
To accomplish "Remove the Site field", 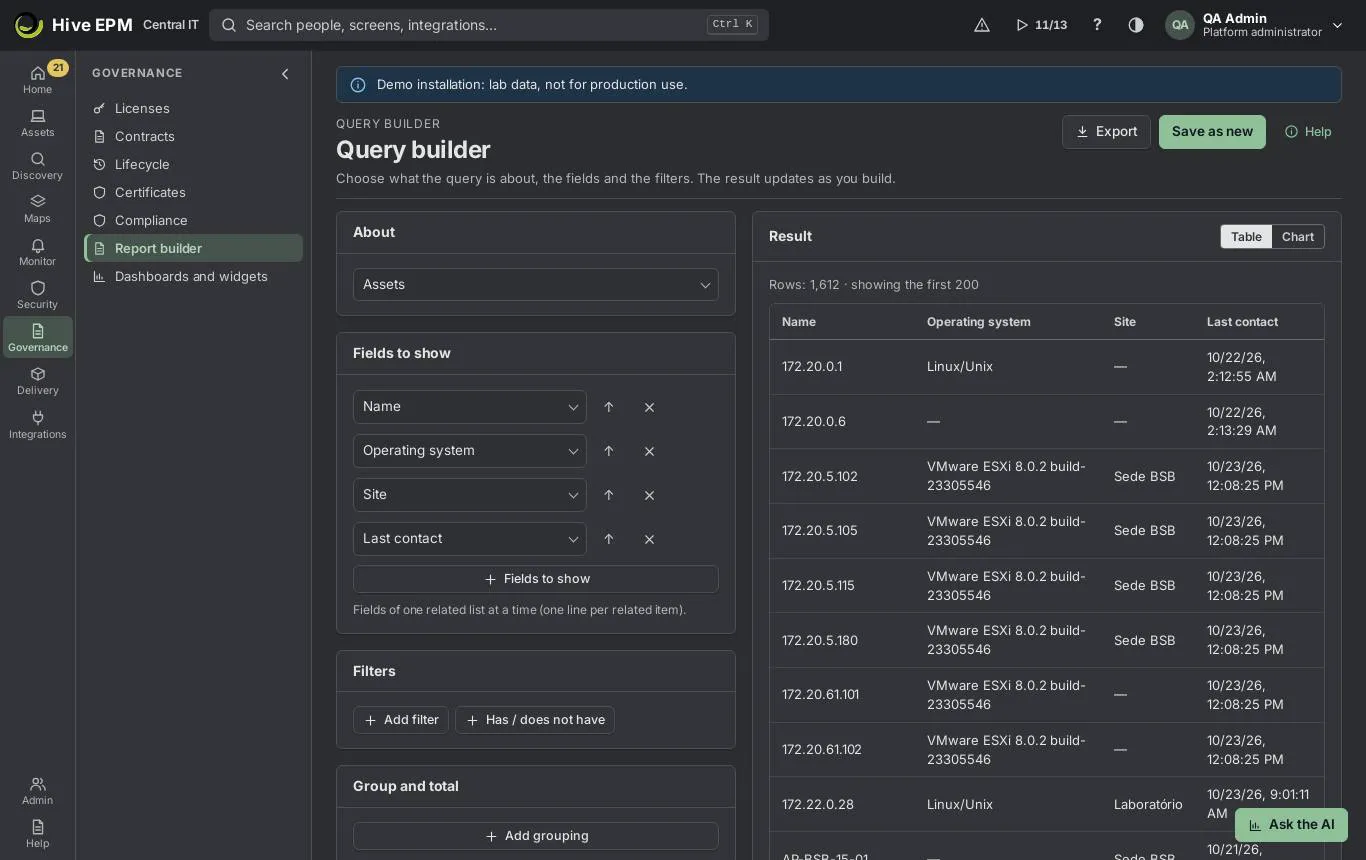I will click(x=649, y=495).
